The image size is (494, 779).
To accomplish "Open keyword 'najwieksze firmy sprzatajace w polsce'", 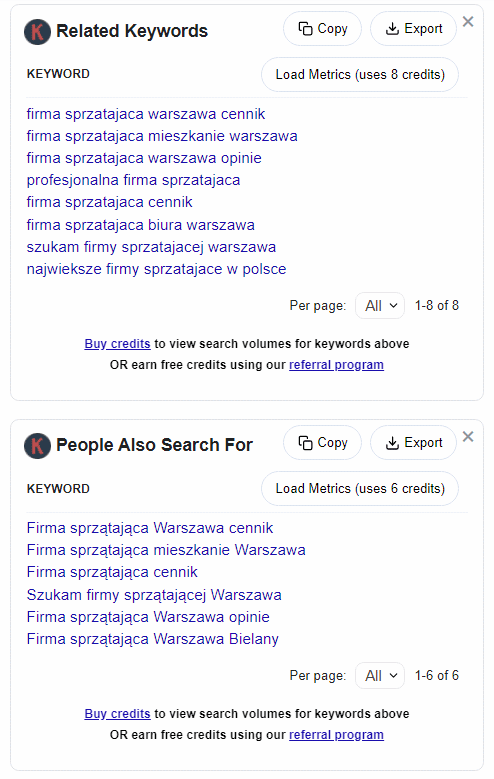I will [157, 269].
